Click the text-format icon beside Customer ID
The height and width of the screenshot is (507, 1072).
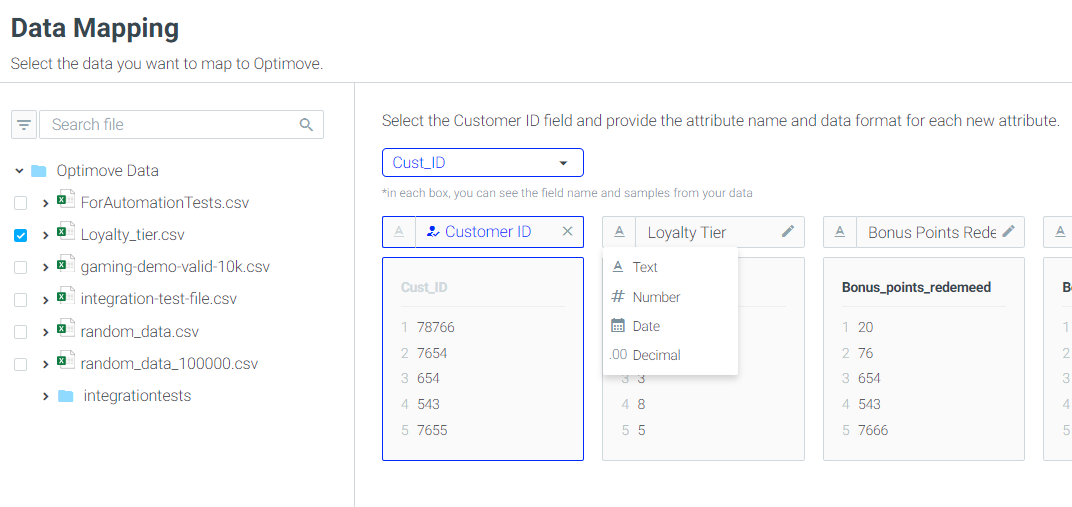click(x=399, y=232)
